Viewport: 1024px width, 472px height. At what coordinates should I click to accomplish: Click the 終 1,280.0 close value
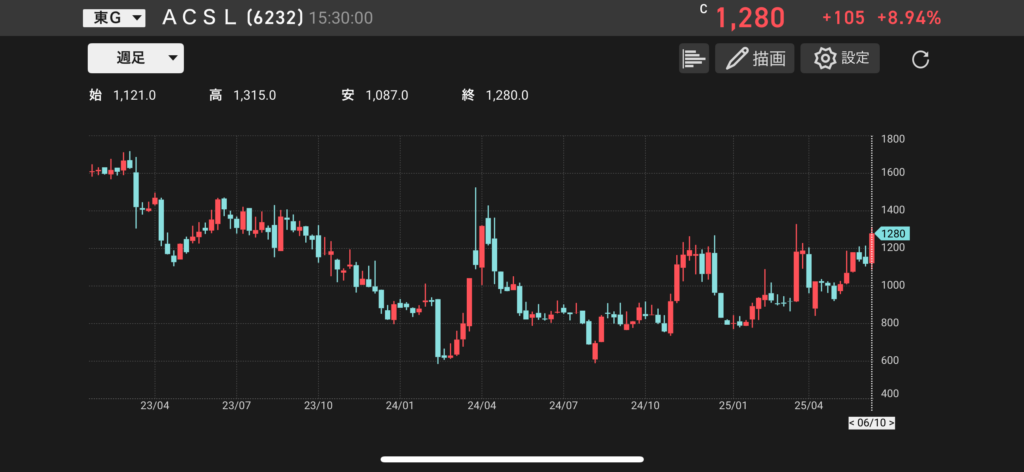coord(495,96)
